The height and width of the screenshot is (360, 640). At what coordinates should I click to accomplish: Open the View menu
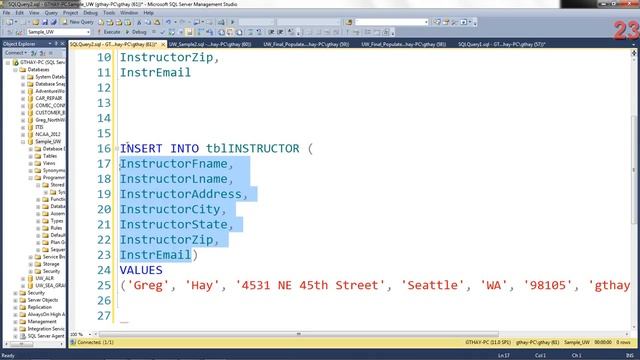(x=34, y=13)
